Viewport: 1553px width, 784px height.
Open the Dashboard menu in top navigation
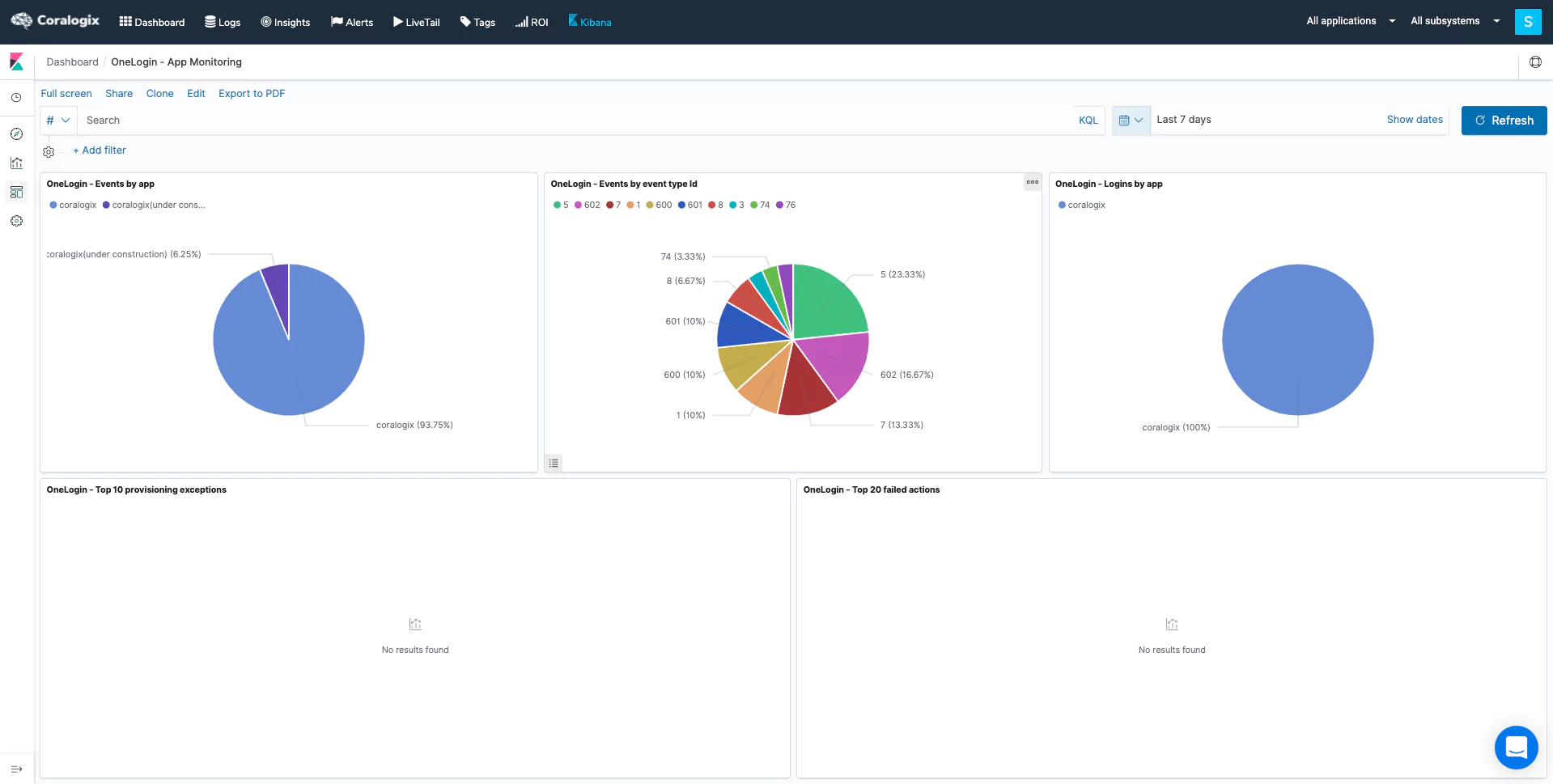click(152, 22)
